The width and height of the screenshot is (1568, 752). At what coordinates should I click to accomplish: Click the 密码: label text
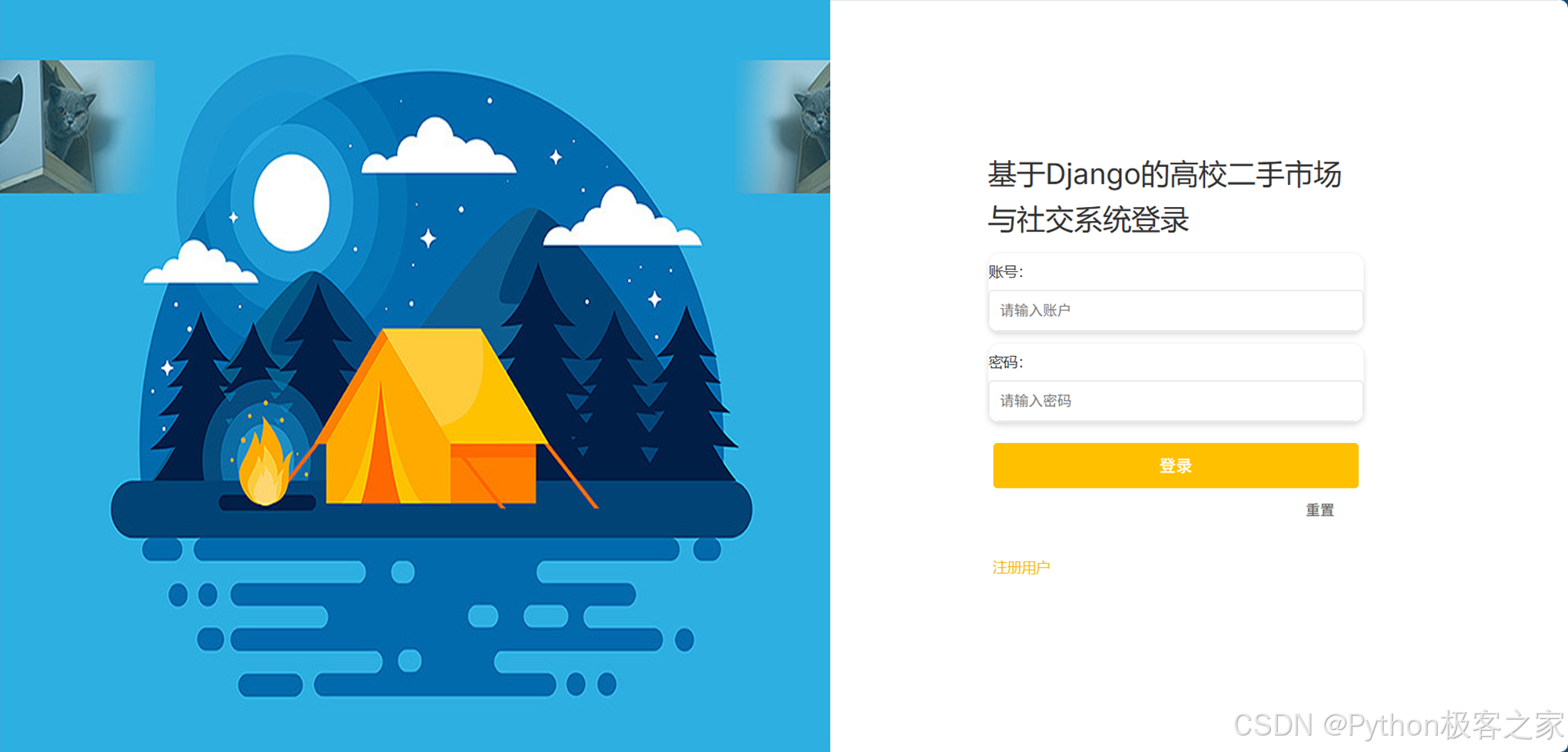tap(1006, 362)
